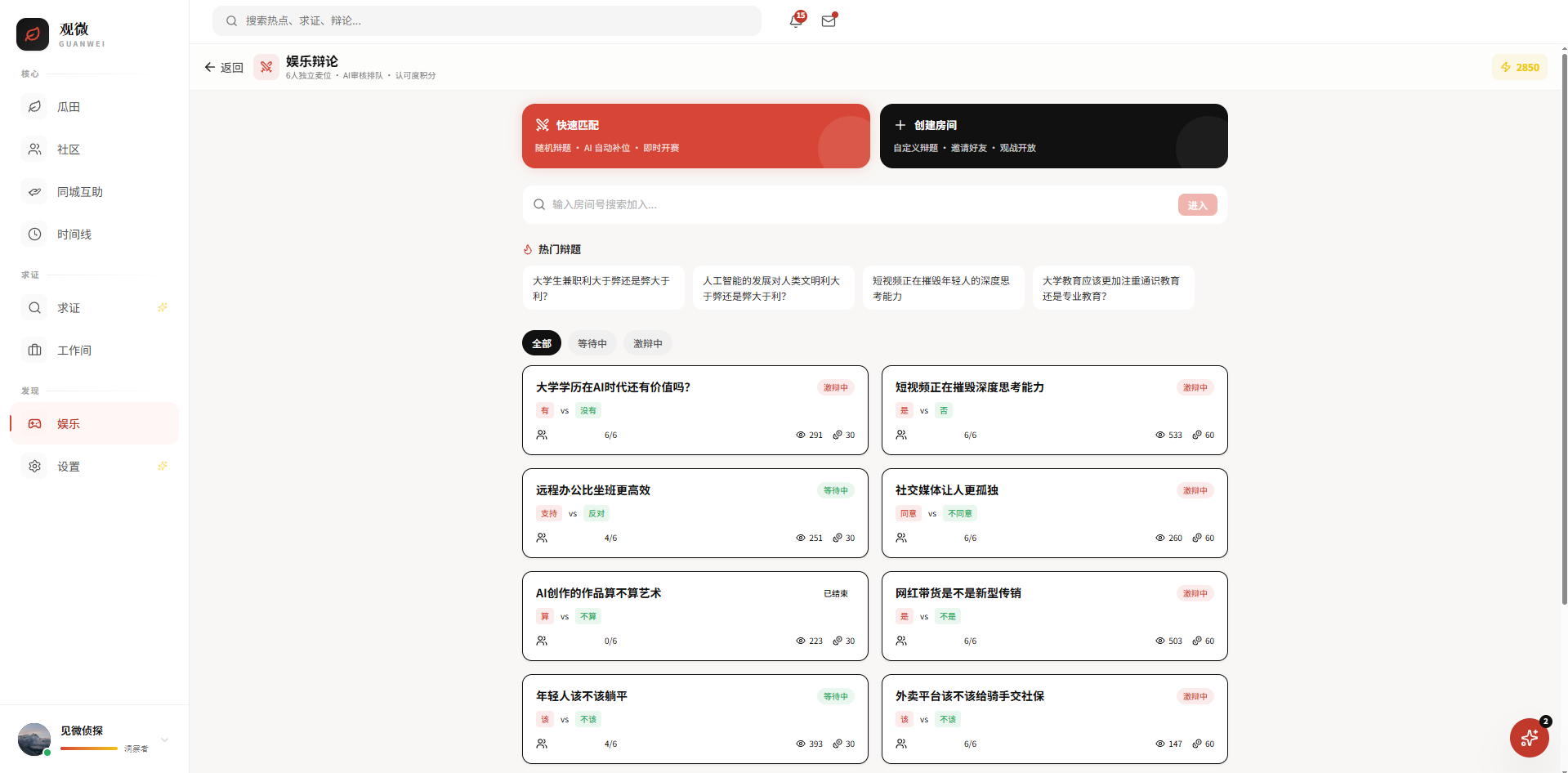Image resolution: width=1568 pixels, height=773 pixels.
Task: Start 快速匹配 quick match
Action: (x=696, y=136)
